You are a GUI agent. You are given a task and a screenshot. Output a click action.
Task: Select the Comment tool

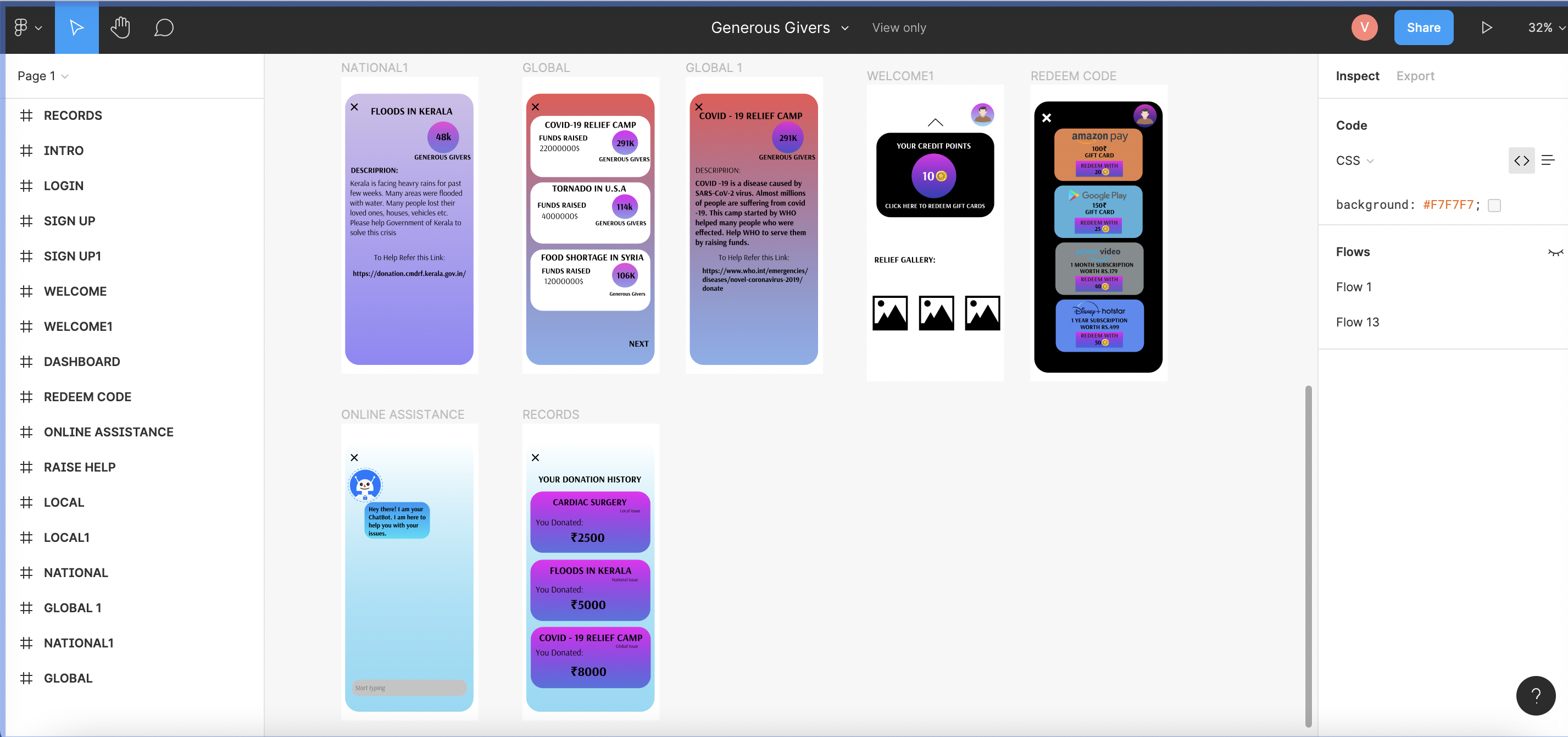click(164, 27)
